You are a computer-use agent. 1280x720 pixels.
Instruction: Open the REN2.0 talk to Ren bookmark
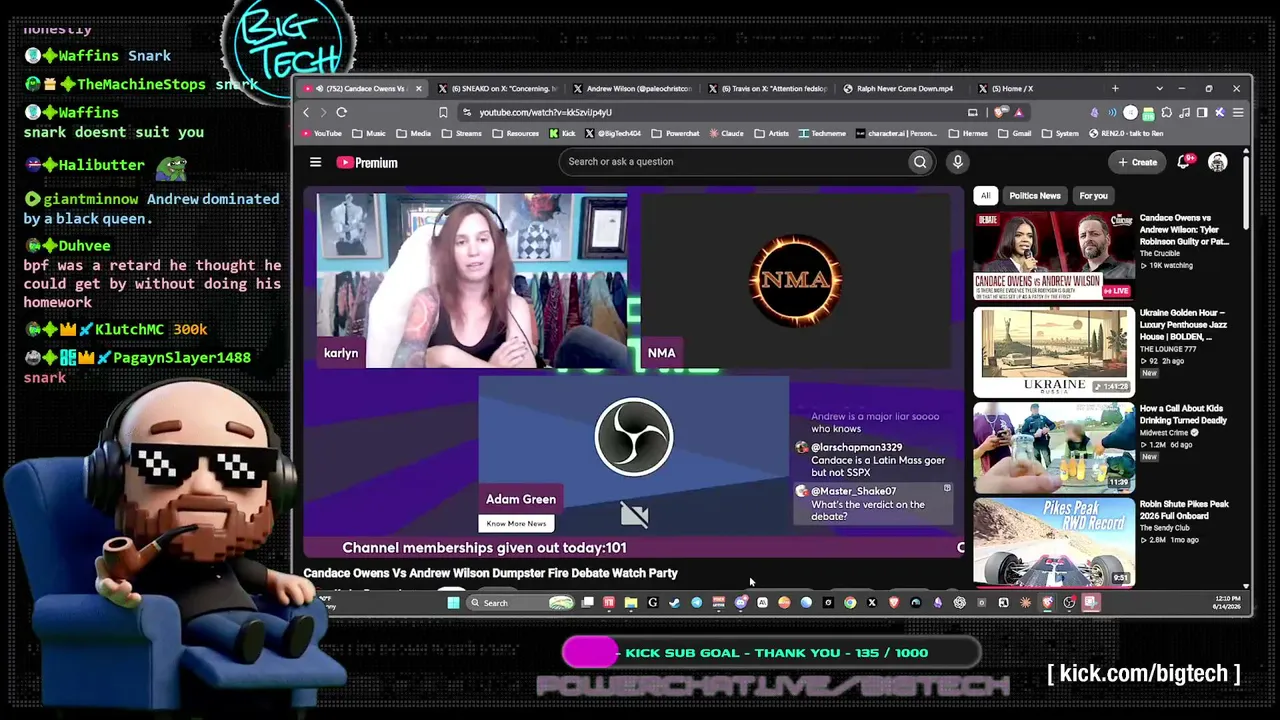coord(1126,133)
